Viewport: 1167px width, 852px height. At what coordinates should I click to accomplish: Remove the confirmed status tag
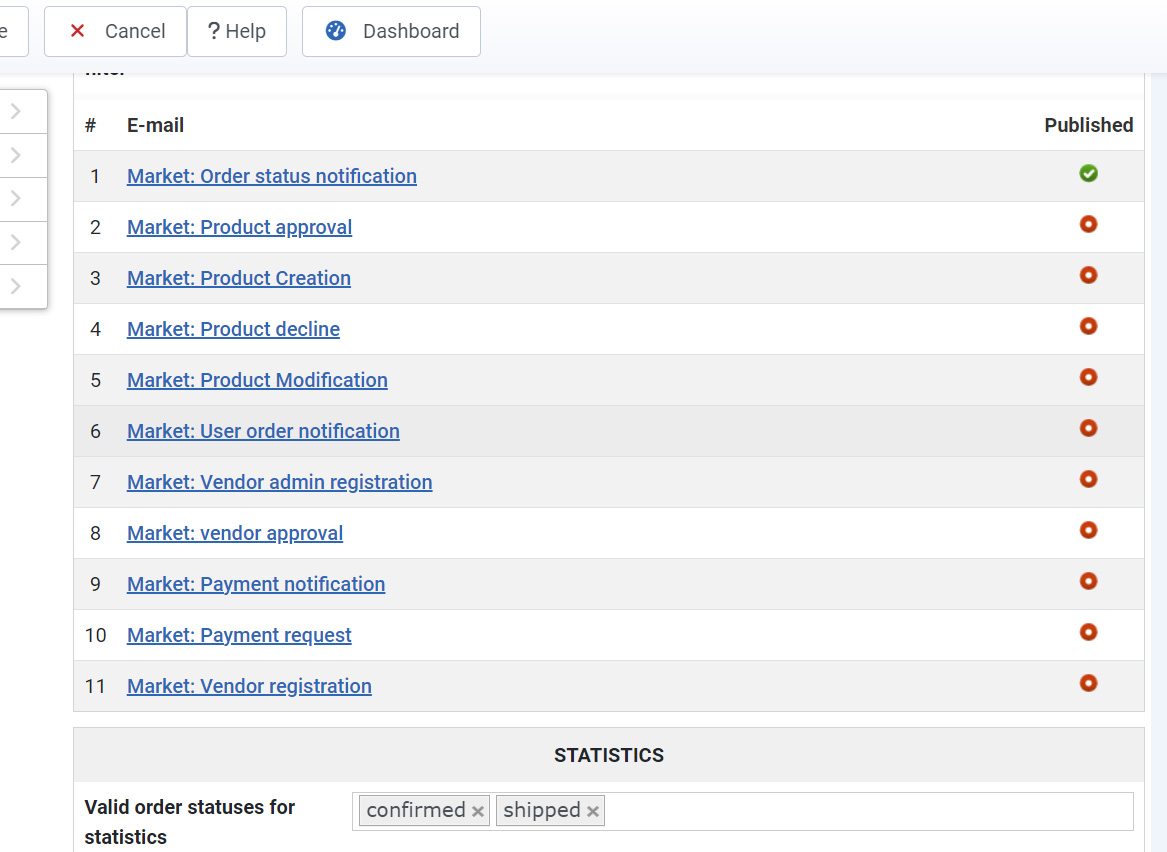point(478,811)
